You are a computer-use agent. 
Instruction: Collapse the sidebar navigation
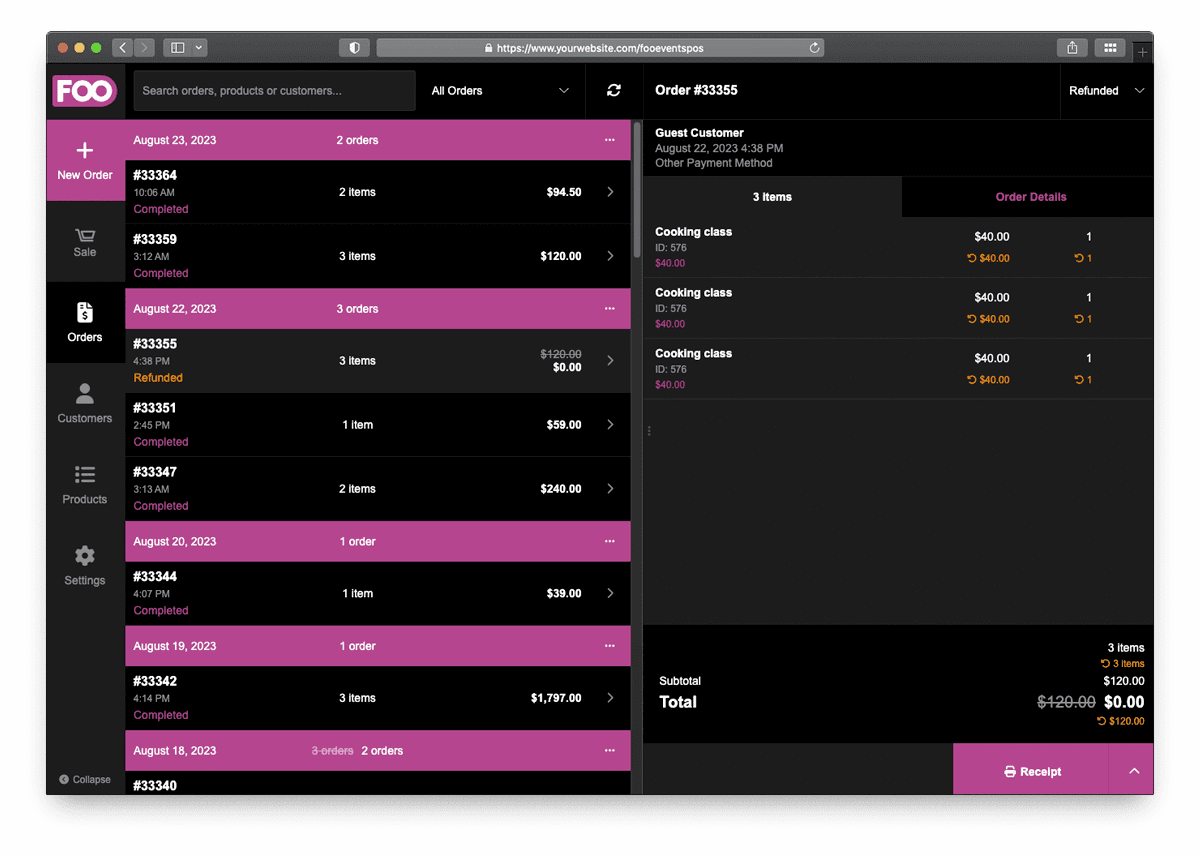click(84, 779)
